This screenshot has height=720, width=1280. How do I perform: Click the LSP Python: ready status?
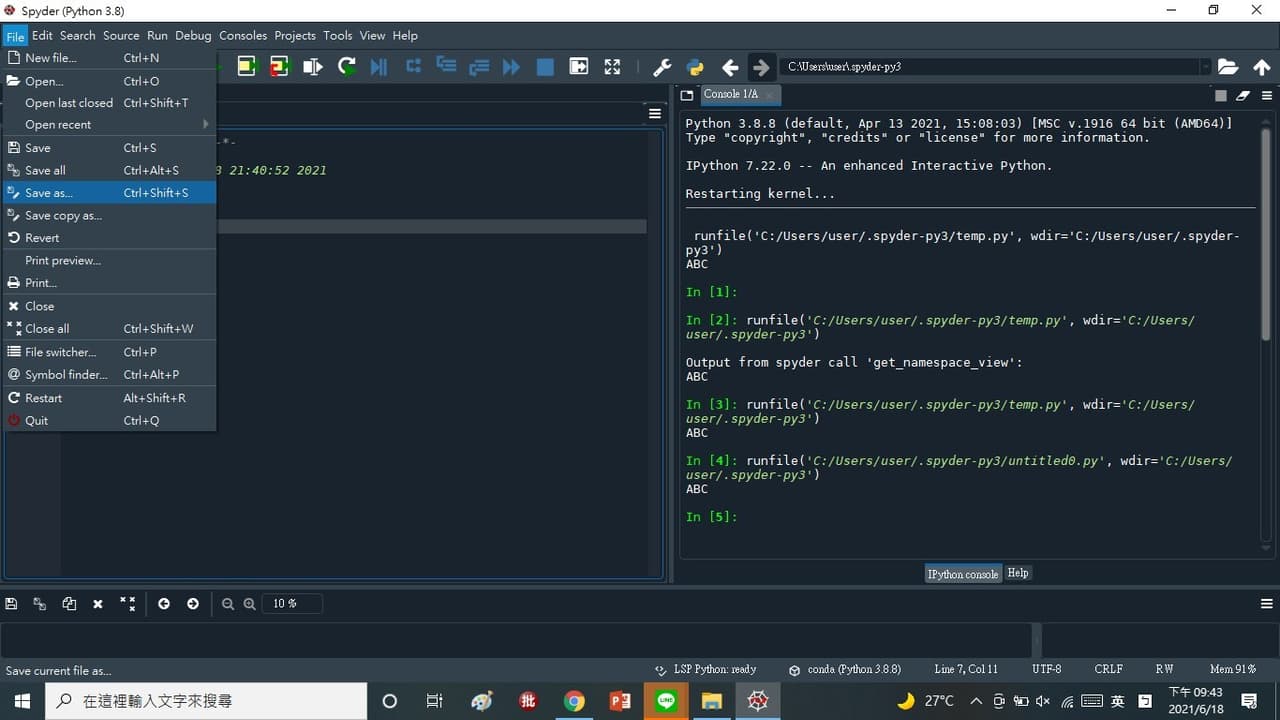pos(706,670)
